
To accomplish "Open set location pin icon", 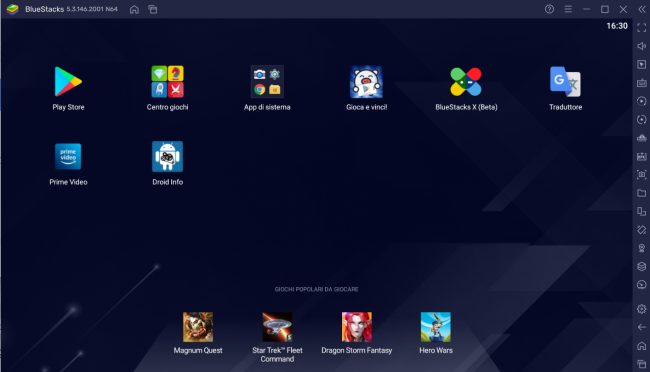I will click(x=642, y=248).
